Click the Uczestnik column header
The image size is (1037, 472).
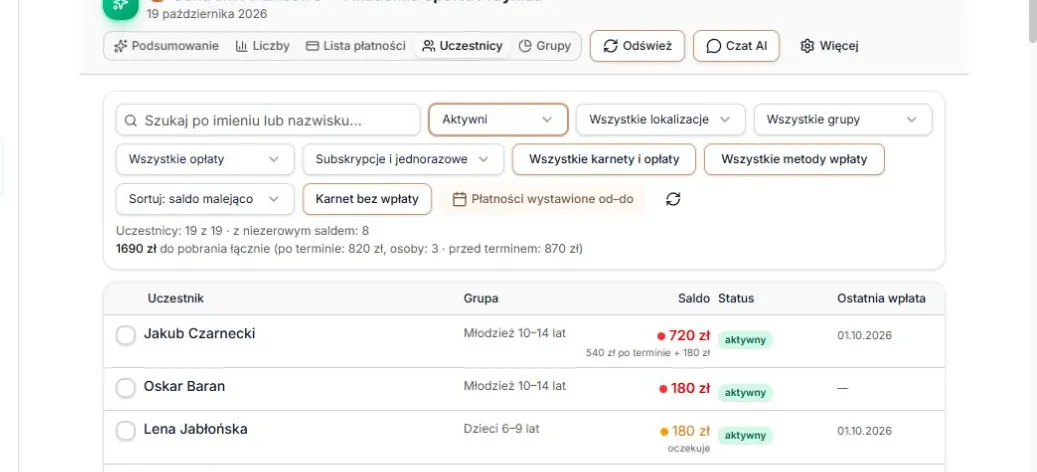(x=176, y=298)
